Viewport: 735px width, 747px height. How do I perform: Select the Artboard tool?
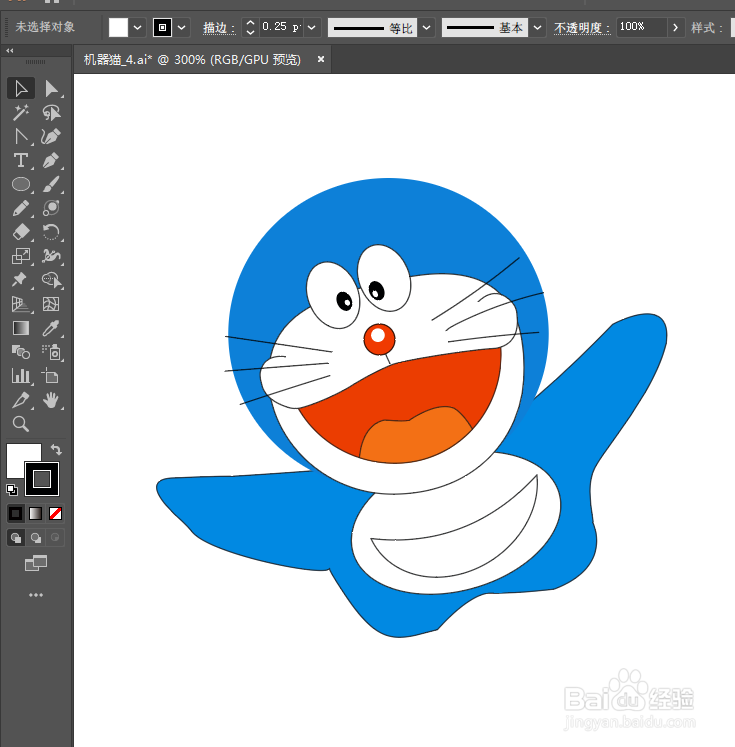[51, 376]
